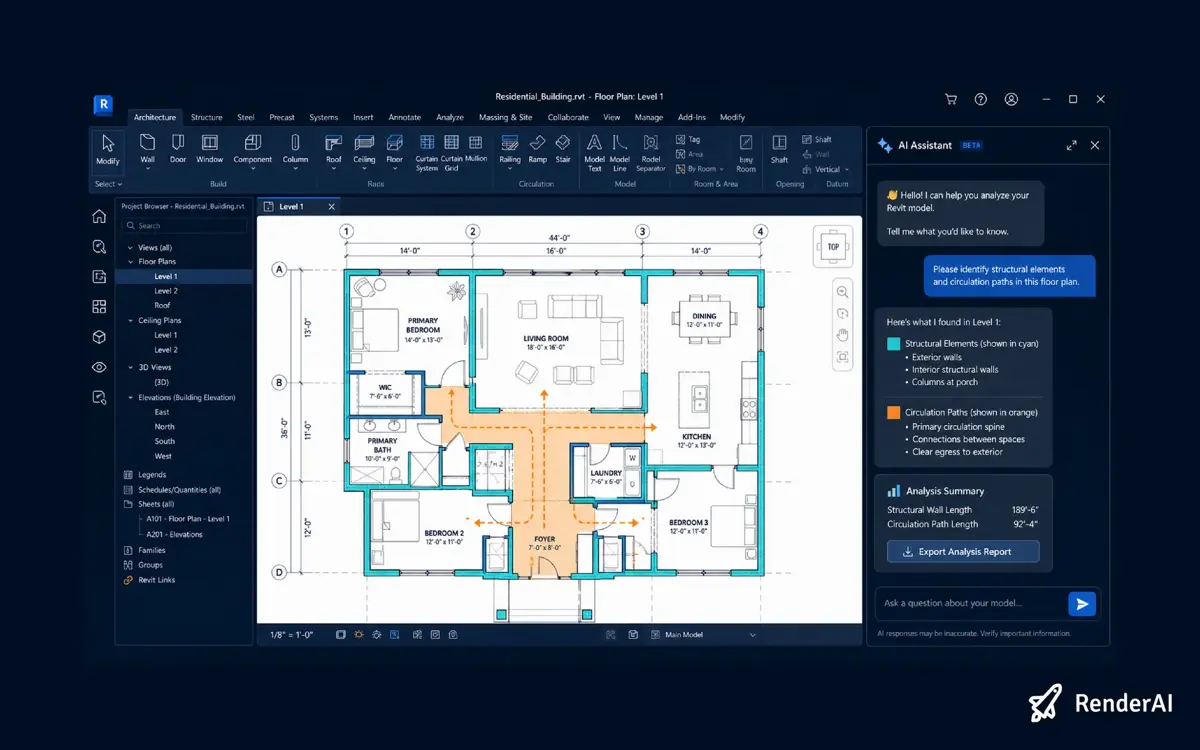Open Level 2 under Floor Plans
This screenshot has height=750, width=1200.
pos(166,291)
